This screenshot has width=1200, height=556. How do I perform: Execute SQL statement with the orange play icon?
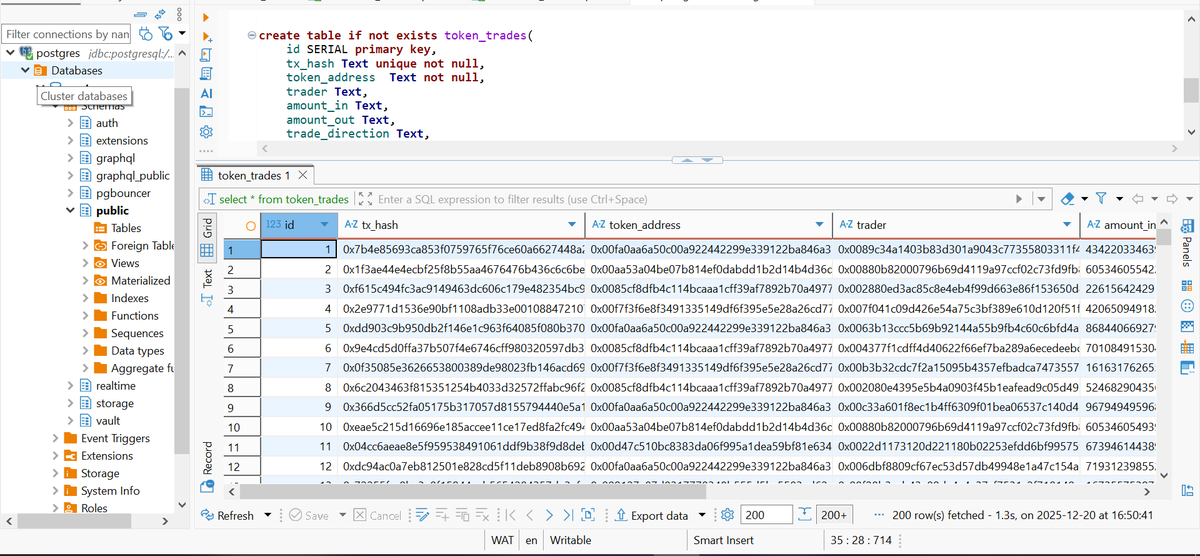point(206,17)
